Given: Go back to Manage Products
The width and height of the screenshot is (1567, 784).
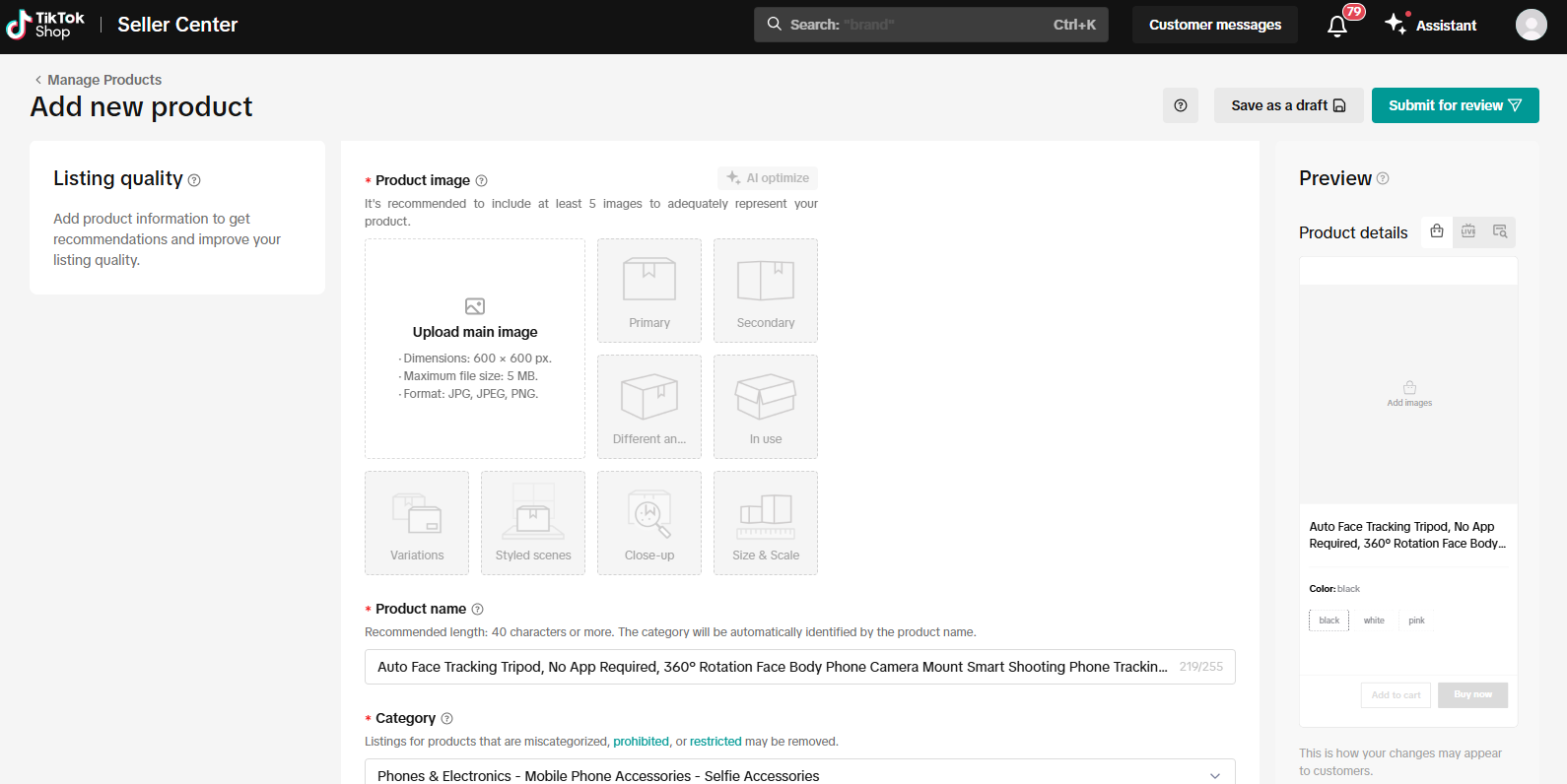Looking at the screenshot, I should pyautogui.click(x=98, y=80).
